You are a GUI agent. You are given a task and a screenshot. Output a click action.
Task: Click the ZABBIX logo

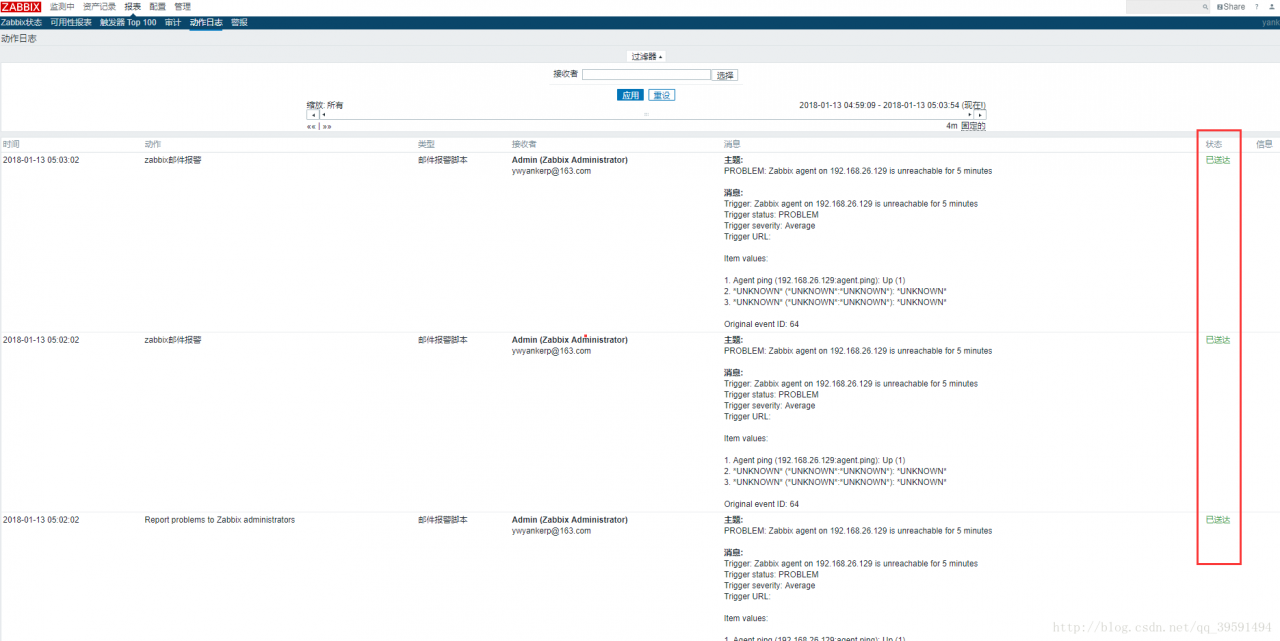(x=21, y=7)
